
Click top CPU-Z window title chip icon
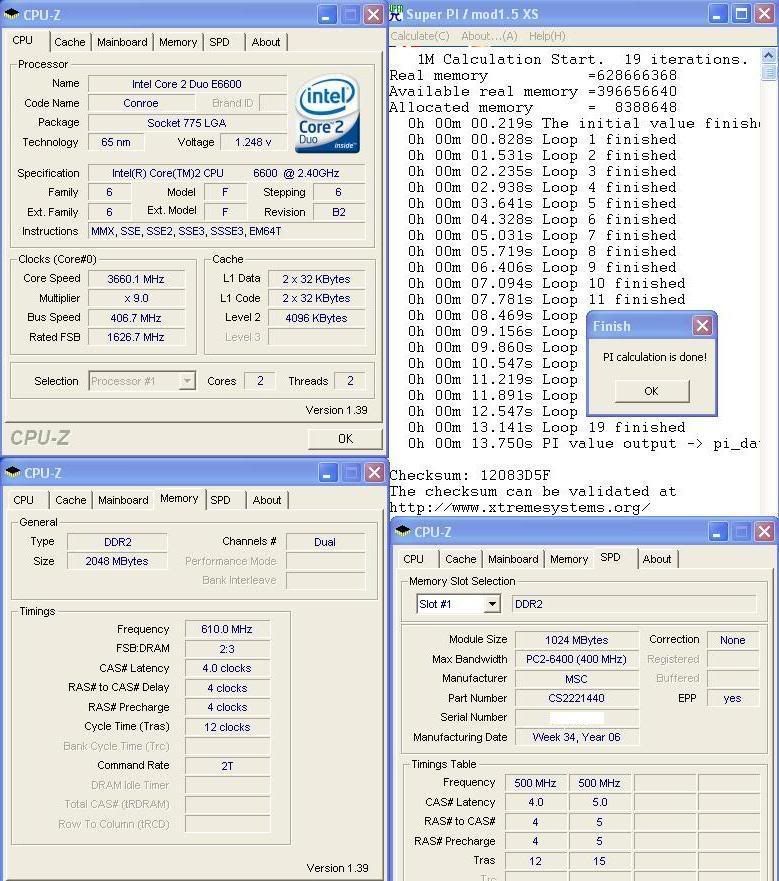(11, 14)
